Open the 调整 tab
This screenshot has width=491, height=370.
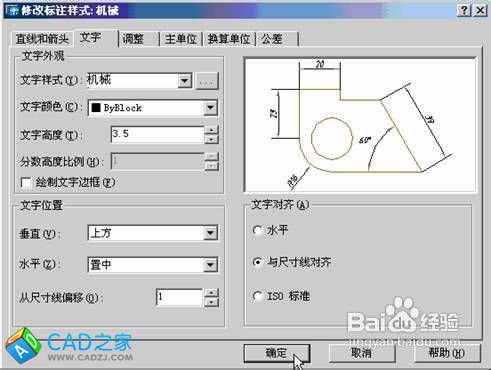(139, 39)
